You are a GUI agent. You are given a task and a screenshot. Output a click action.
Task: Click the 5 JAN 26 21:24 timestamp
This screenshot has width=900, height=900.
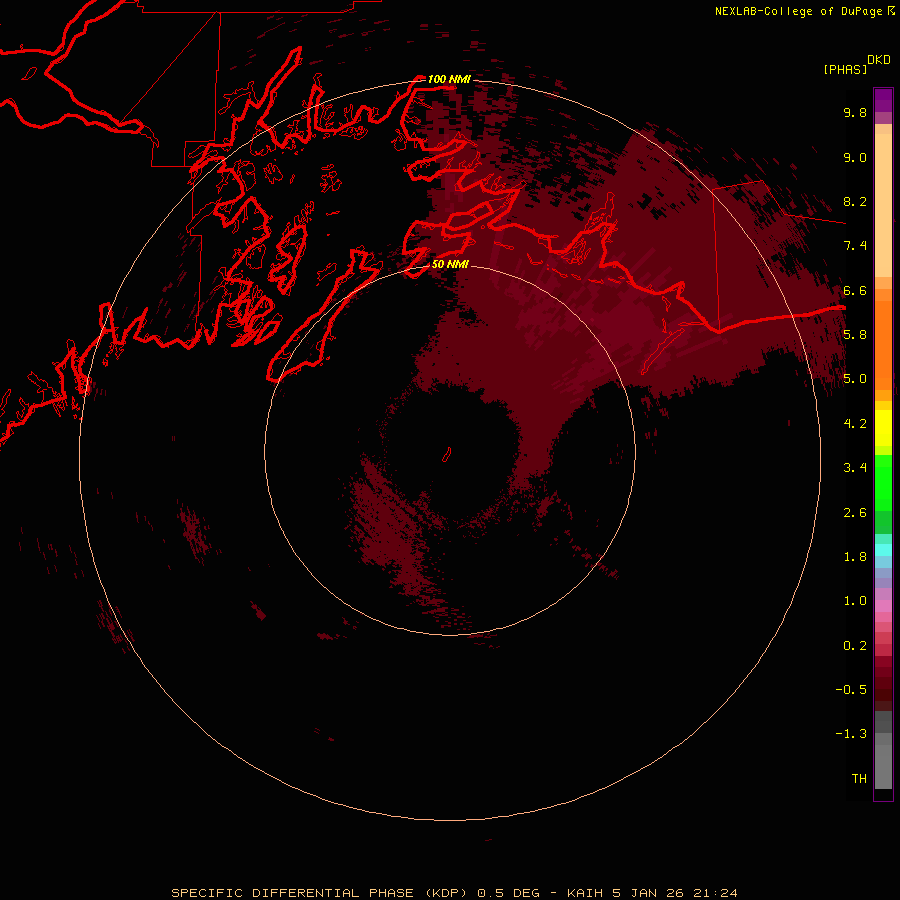(674, 893)
